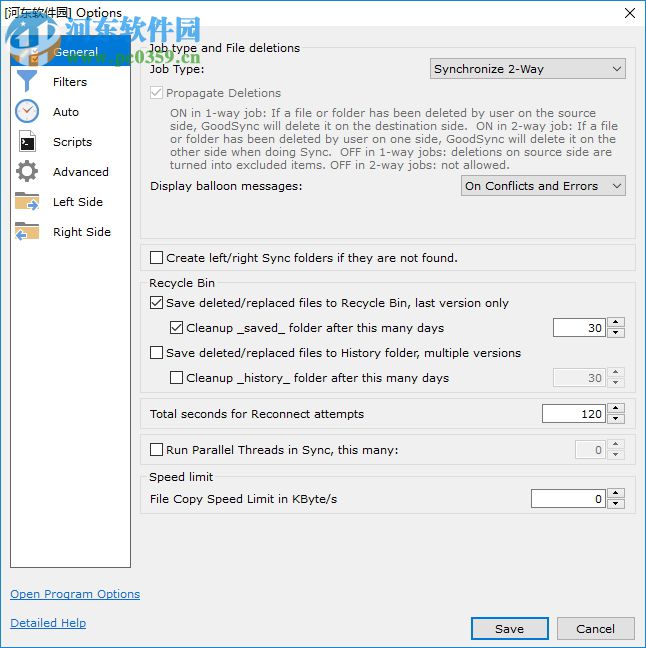Open the Job Type dropdown

tap(528, 69)
